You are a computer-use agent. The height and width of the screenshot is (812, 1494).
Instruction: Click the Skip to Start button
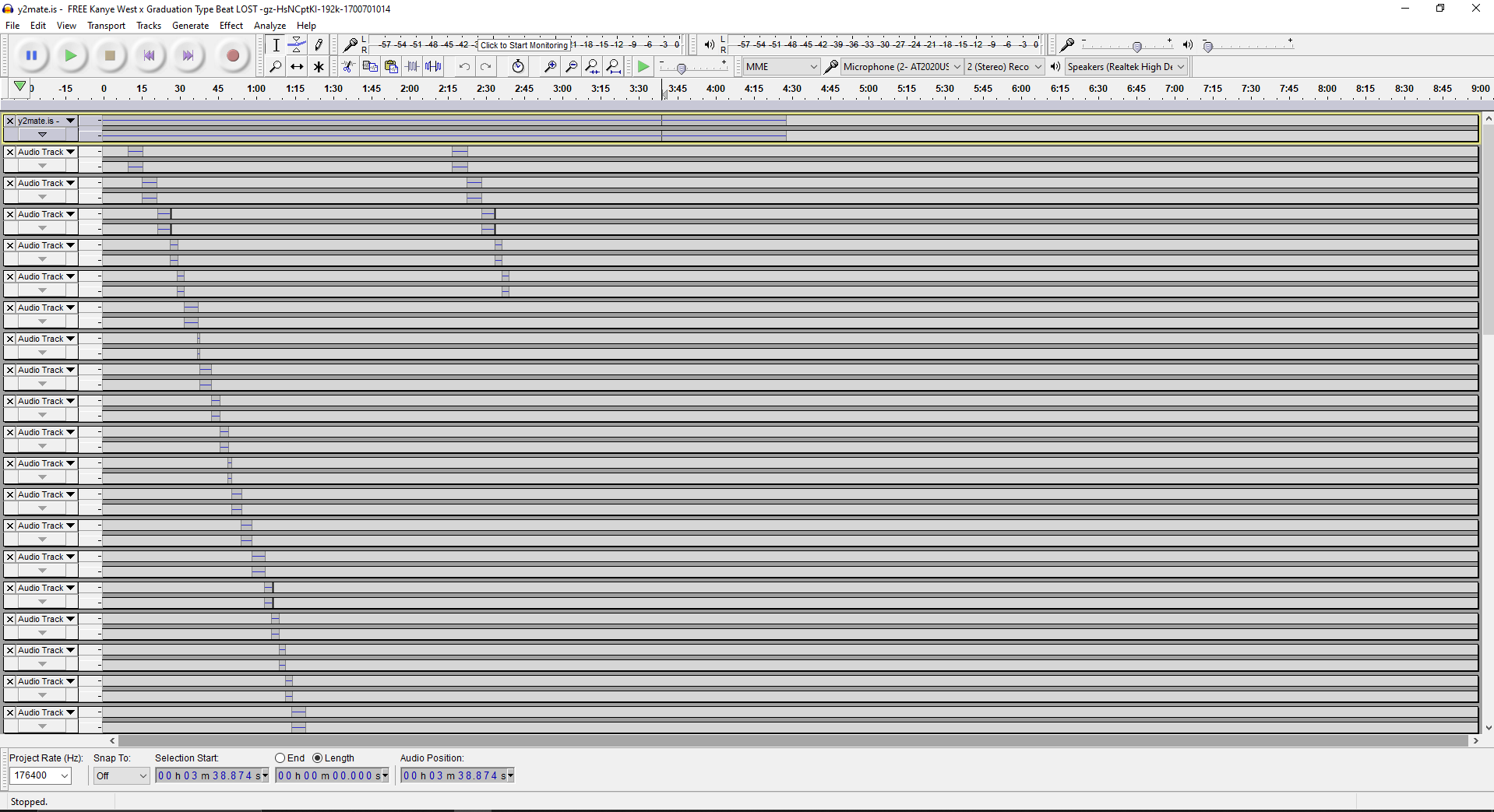149,56
